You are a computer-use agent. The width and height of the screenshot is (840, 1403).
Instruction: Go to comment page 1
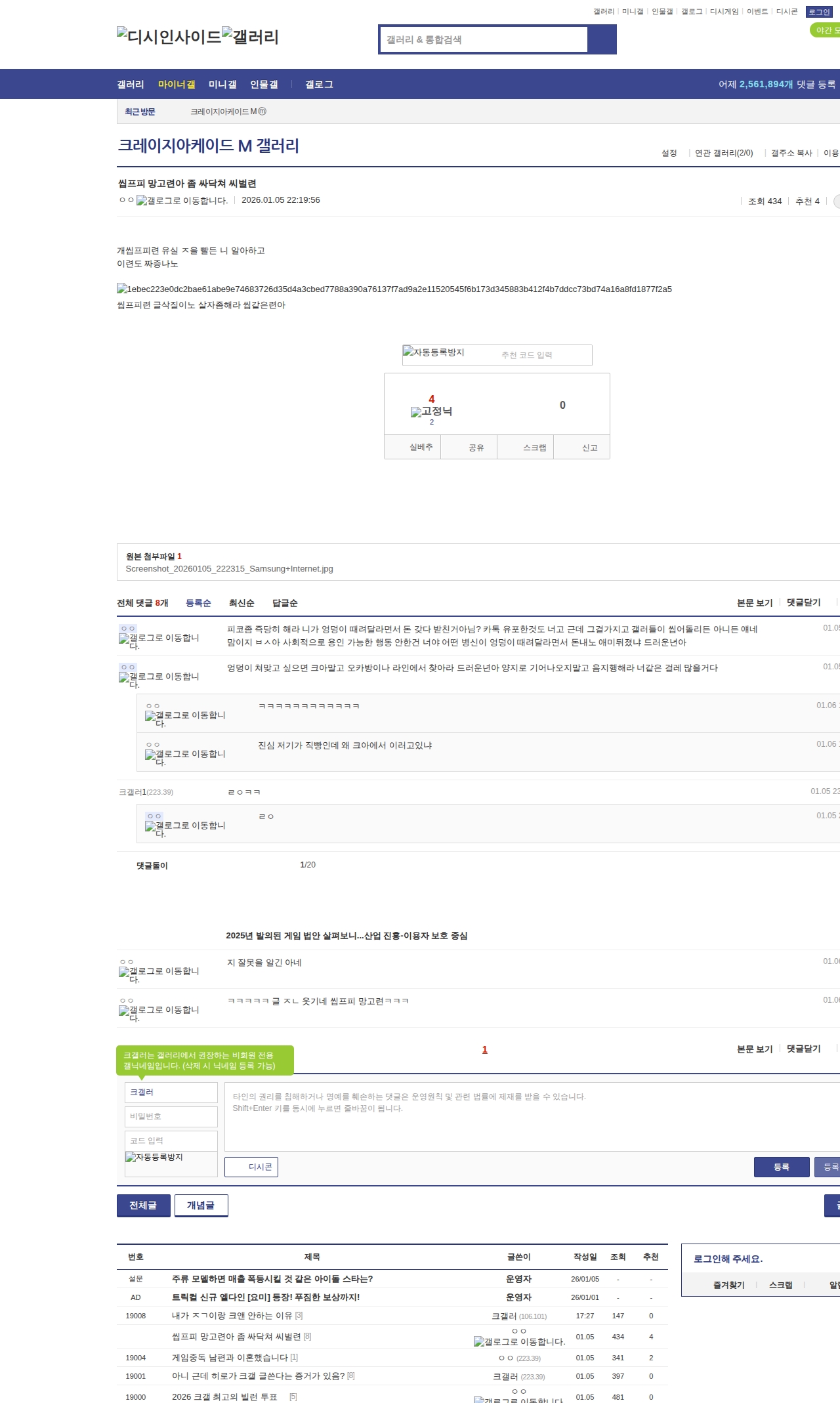[x=485, y=1049]
